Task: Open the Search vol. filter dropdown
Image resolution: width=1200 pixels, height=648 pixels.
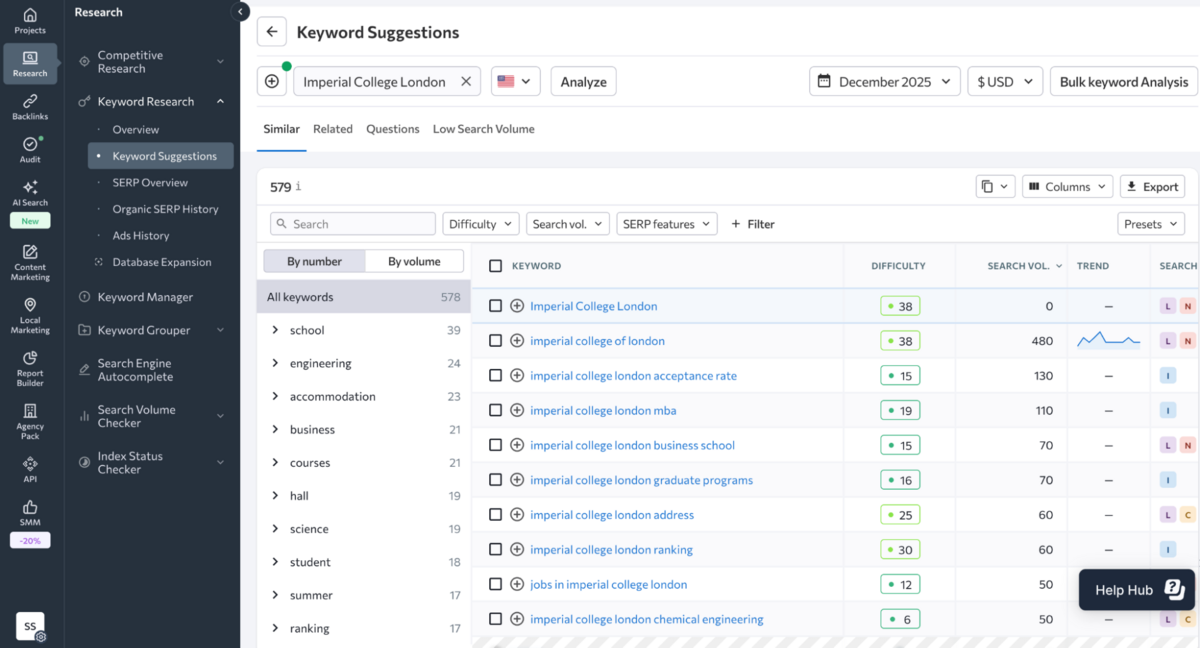Action: (x=568, y=224)
